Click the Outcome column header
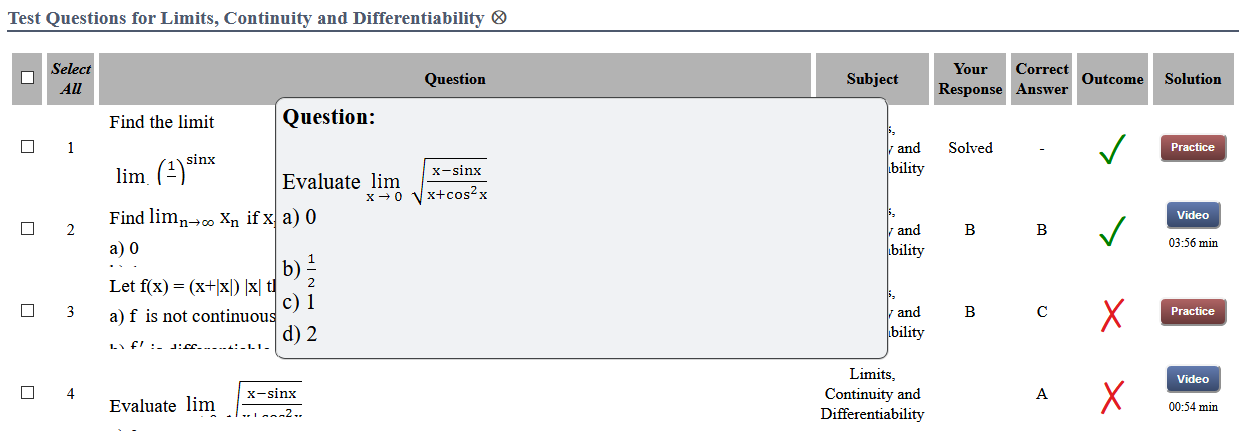Screen dimensions: 1251x434 (x=1112, y=79)
